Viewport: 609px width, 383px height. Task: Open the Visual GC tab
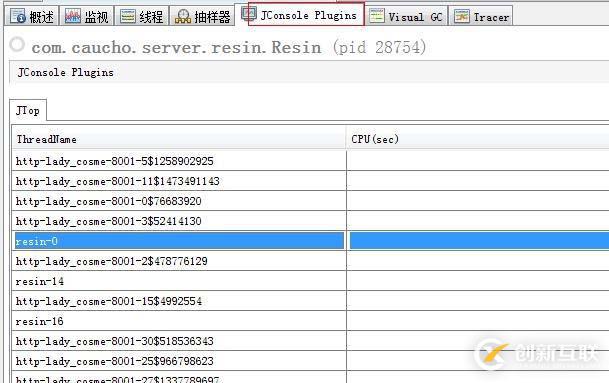406,16
